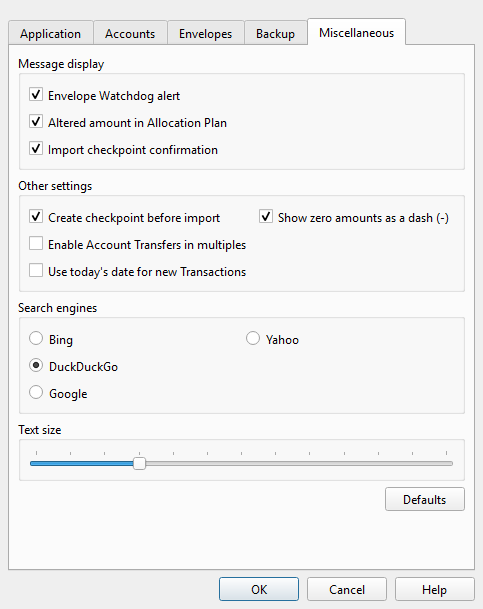
Task: Select the Miscellaneous tab
Action: pyautogui.click(x=356, y=32)
